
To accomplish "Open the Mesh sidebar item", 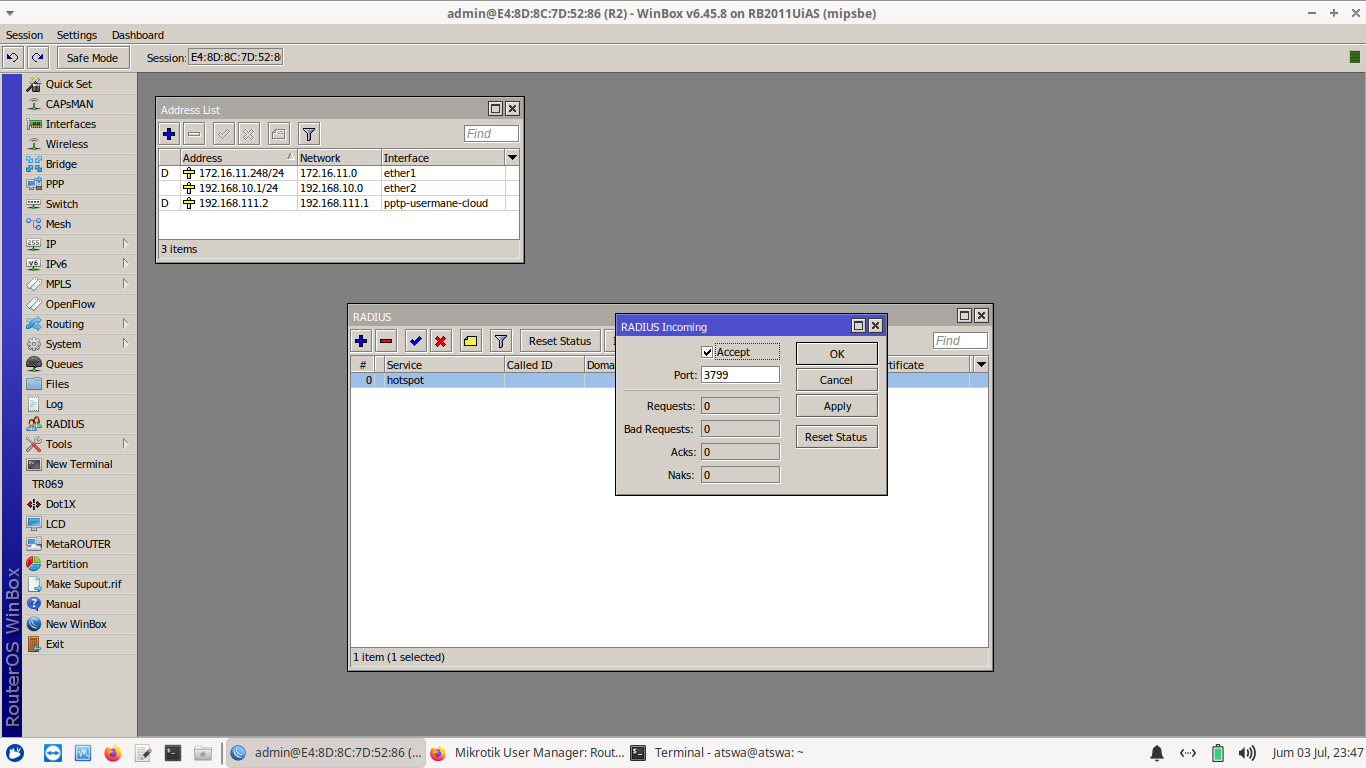I will click(80, 224).
